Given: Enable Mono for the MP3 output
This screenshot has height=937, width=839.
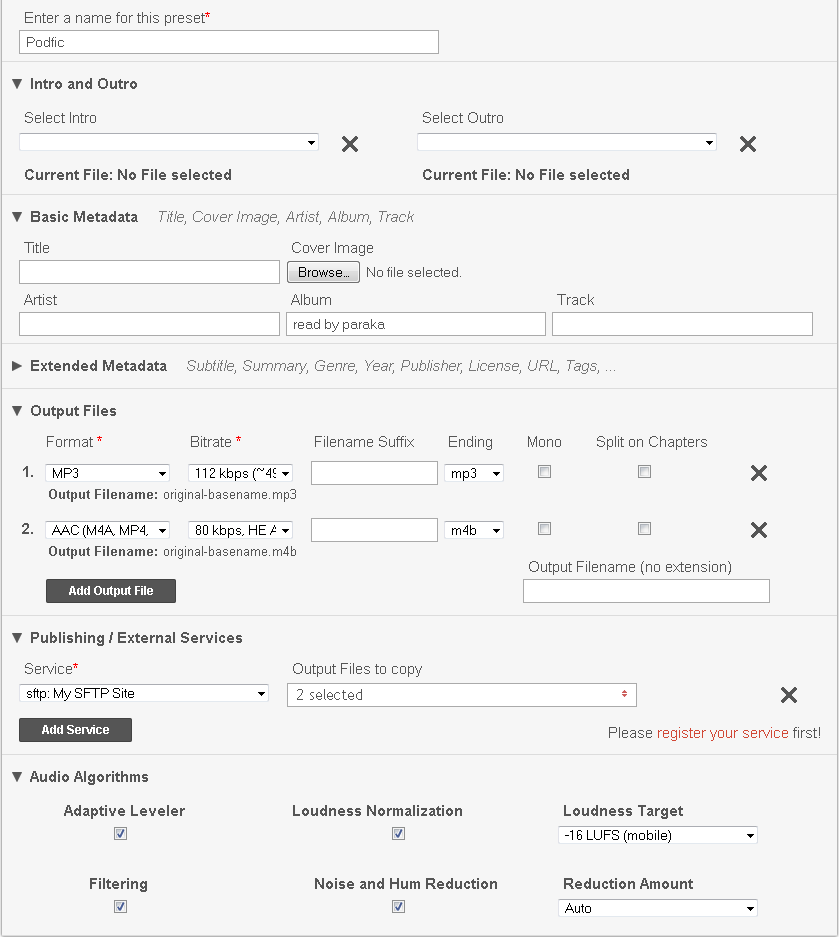Looking at the screenshot, I should (x=544, y=472).
